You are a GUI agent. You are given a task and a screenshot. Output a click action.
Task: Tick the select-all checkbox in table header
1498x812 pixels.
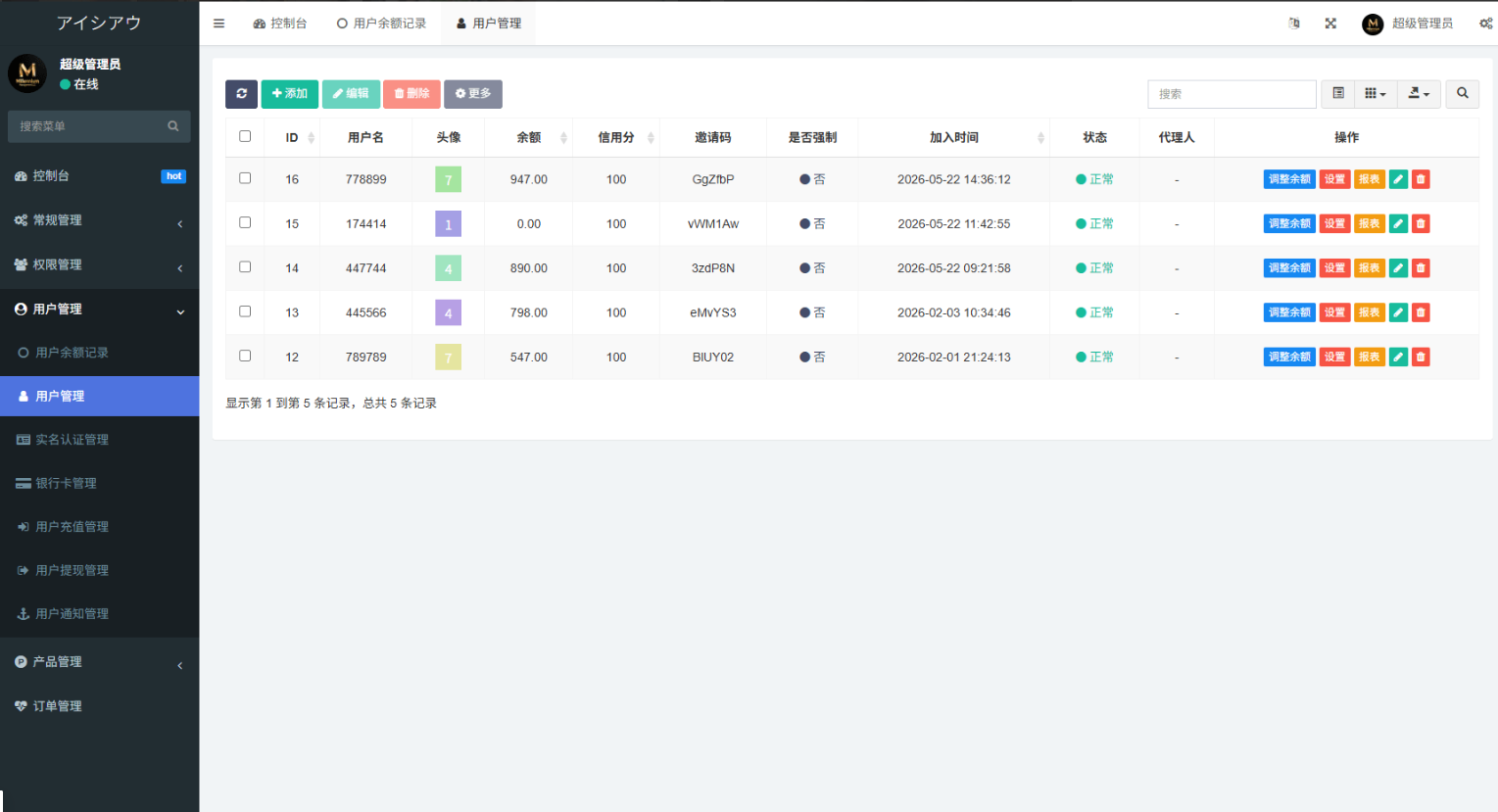tap(245, 136)
